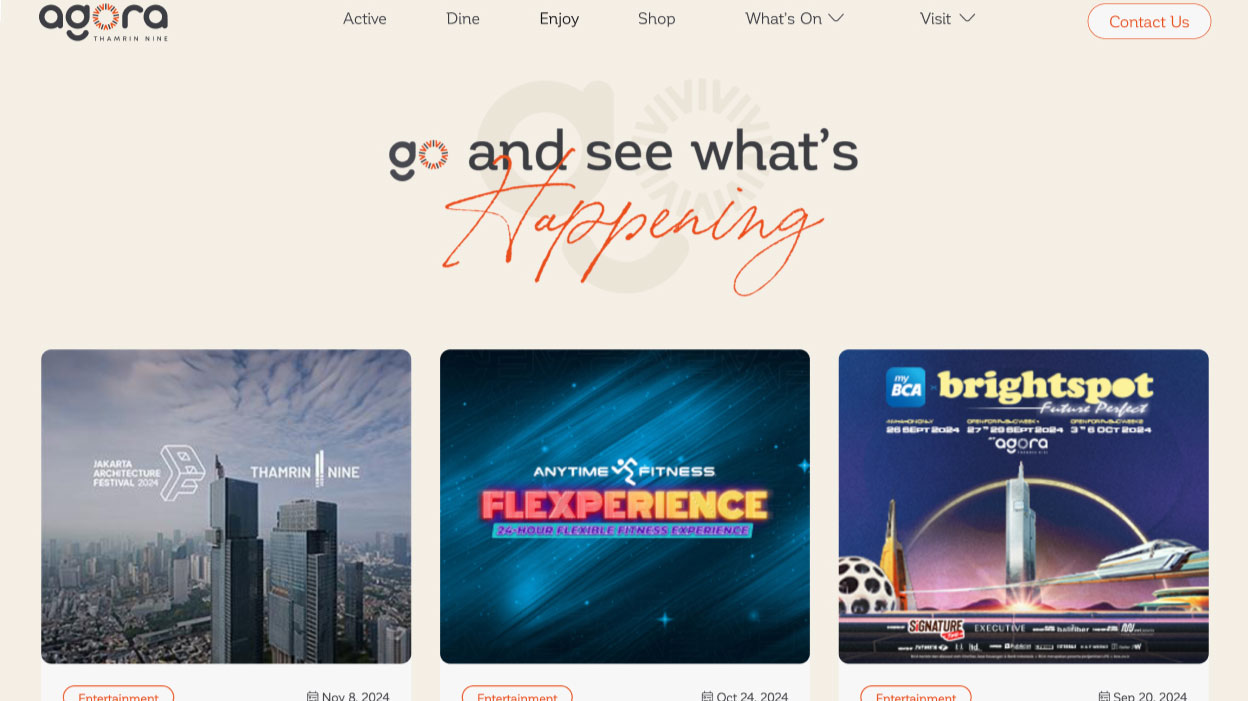Open the Anytime Fitness Flexperience event image
Viewport: 1248px width, 701px height.
click(x=625, y=506)
